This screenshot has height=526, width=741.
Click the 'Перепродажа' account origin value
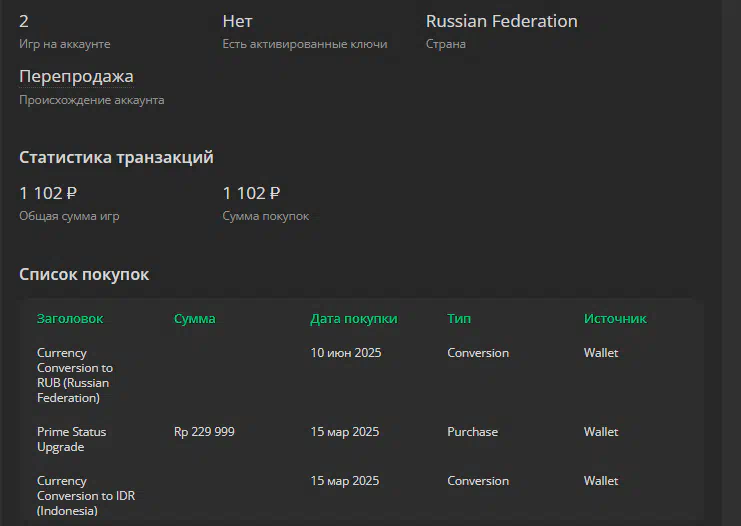click(x=76, y=77)
